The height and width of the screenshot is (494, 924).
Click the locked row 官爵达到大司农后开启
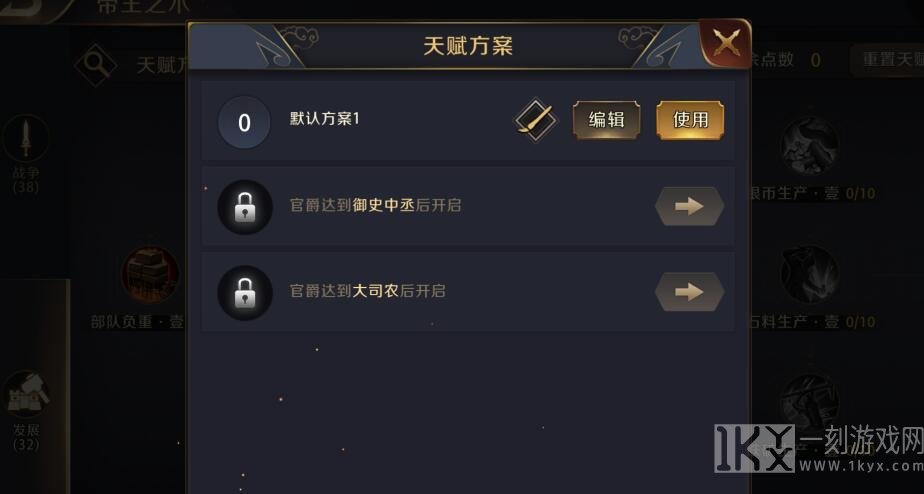468,292
